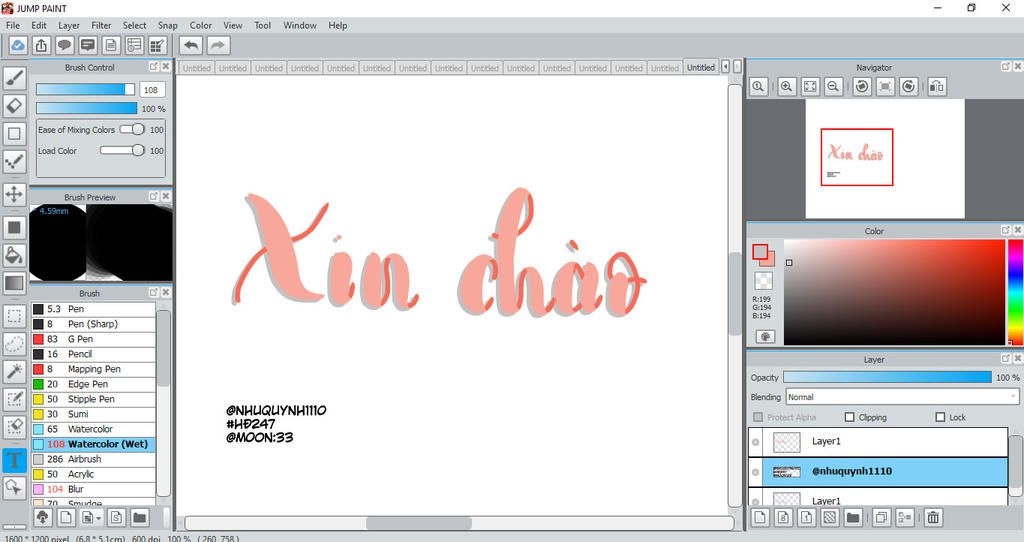Click the Redo arrow

(x=218, y=45)
